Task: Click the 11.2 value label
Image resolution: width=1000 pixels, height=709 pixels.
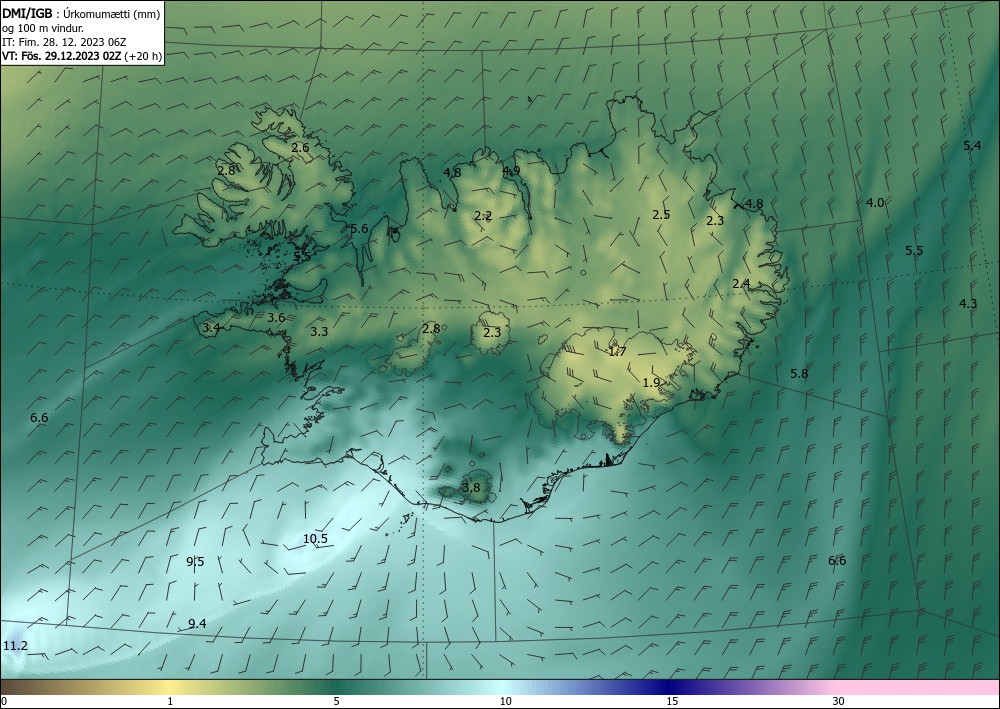Action: 15,646
